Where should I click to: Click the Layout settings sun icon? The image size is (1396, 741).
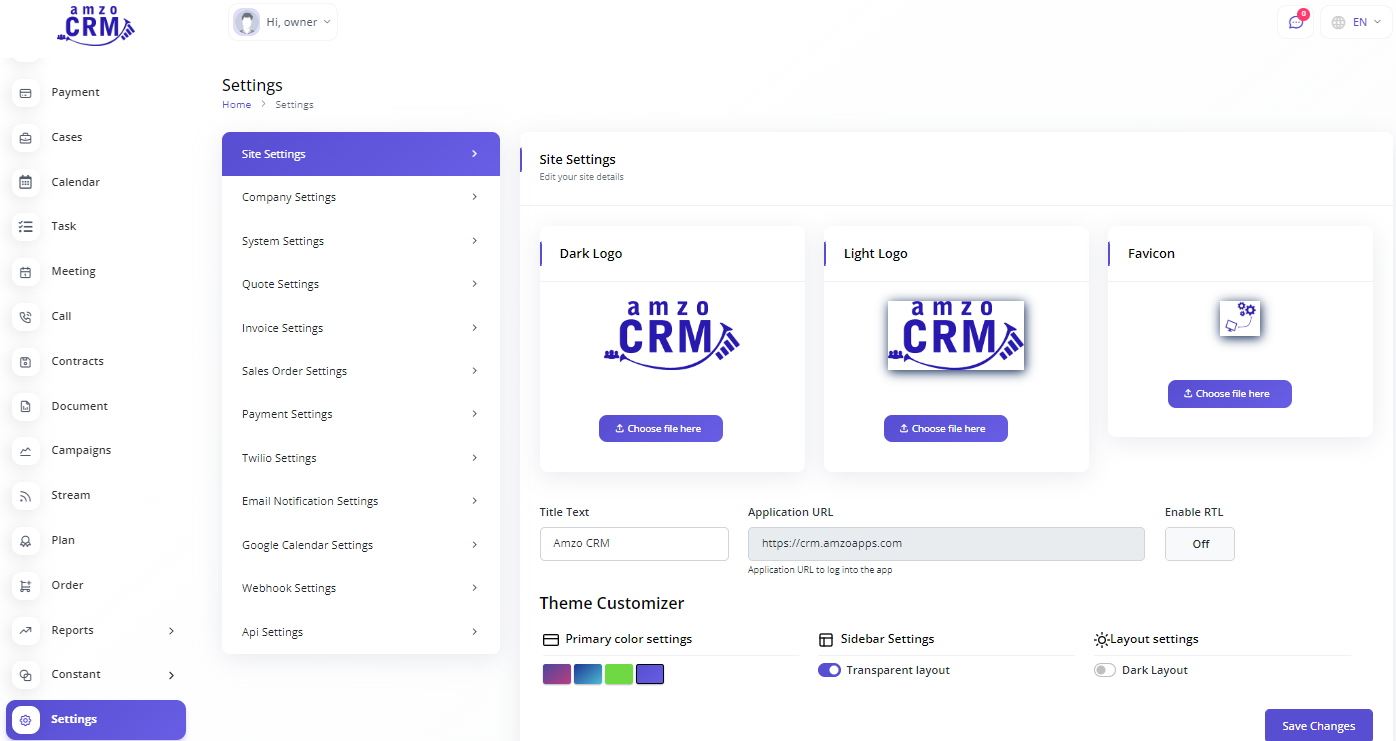click(x=1102, y=640)
